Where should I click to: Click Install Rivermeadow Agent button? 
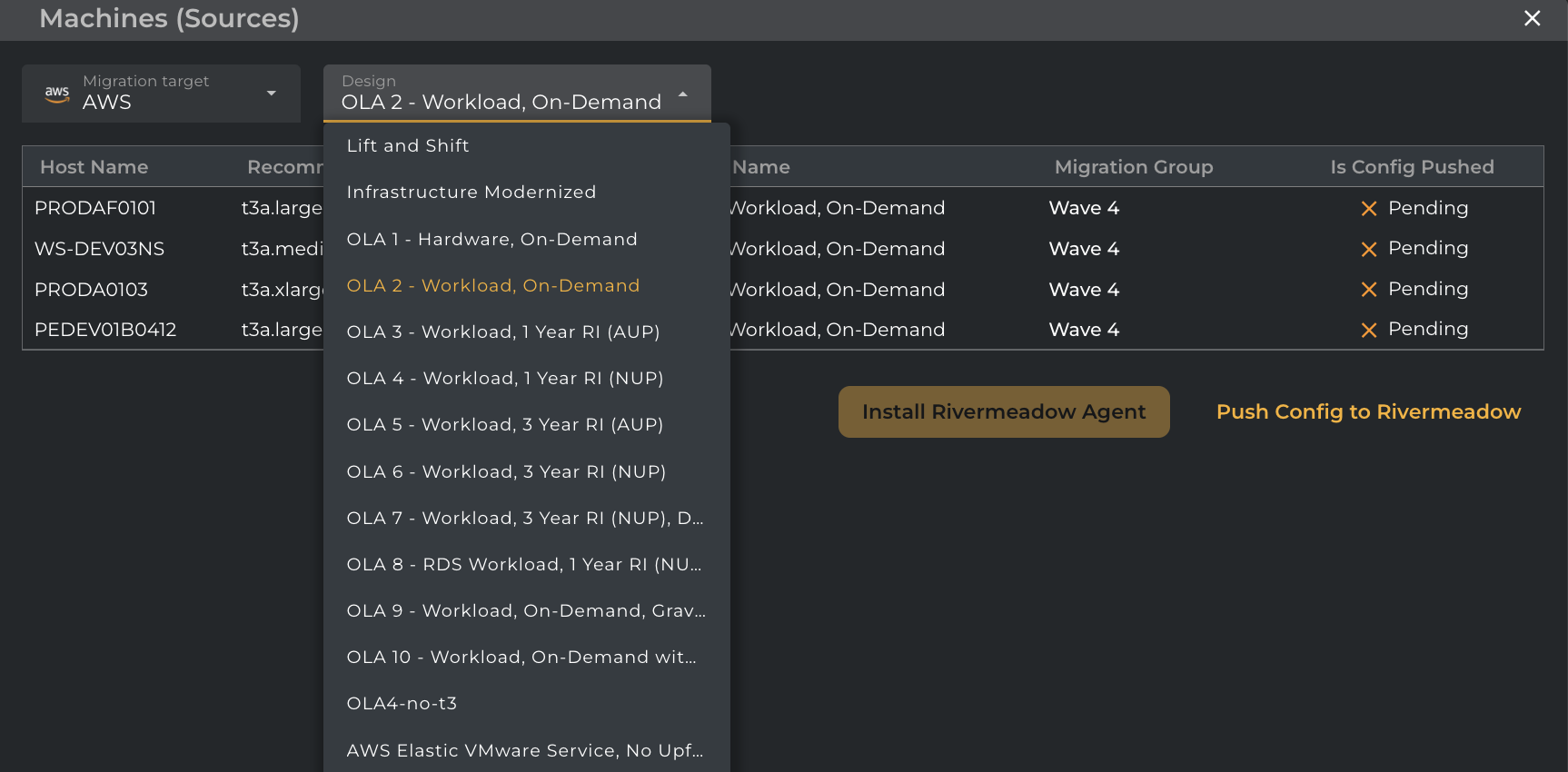(x=1003, y=411)
